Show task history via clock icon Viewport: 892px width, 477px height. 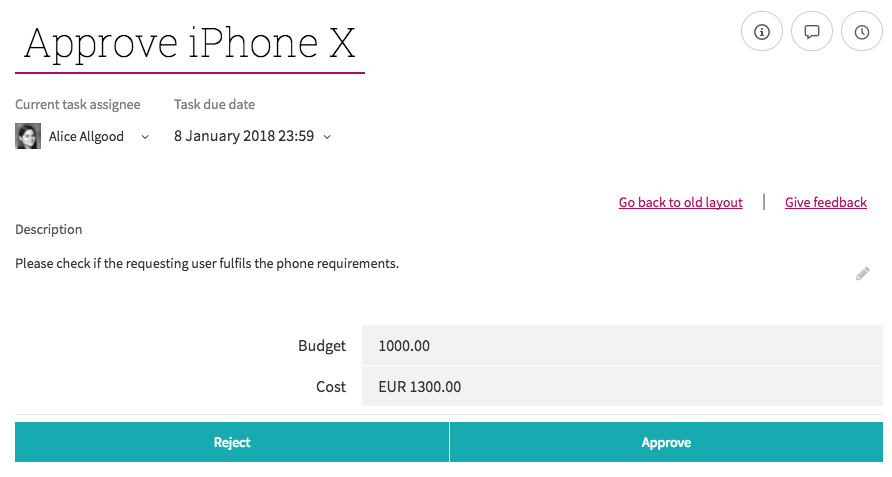862,31
